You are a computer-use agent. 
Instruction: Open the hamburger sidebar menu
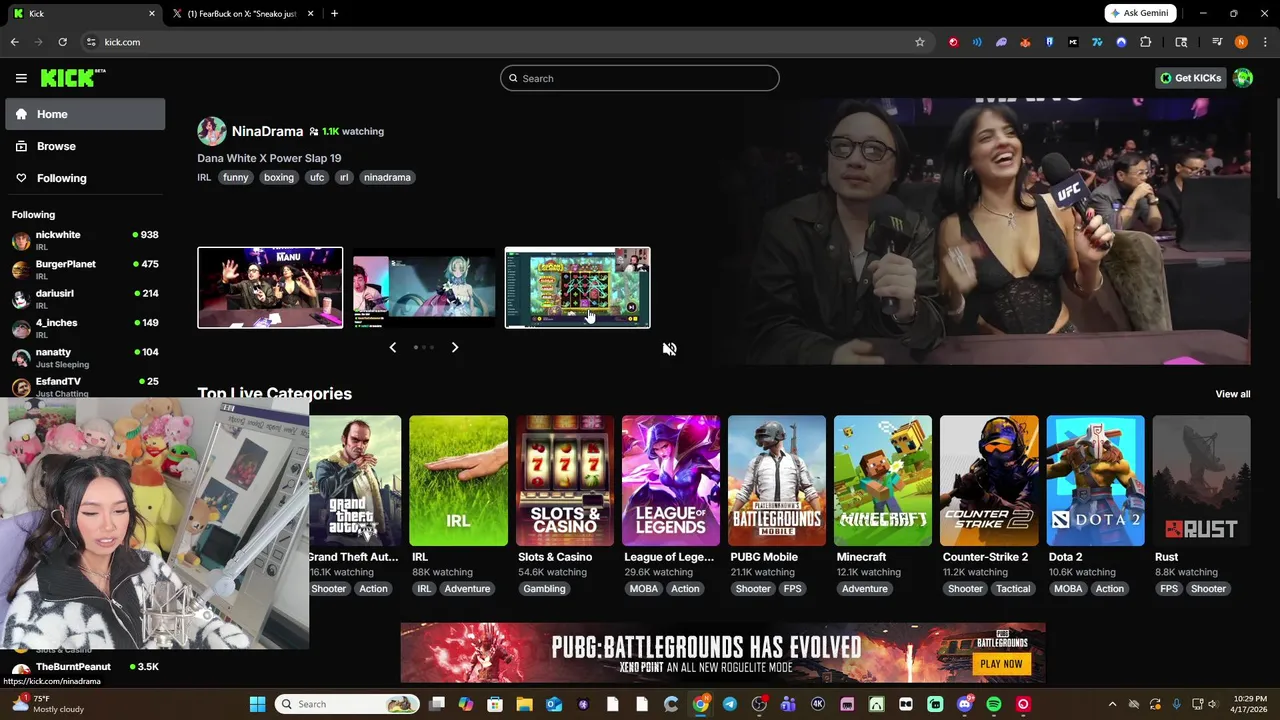21,78
